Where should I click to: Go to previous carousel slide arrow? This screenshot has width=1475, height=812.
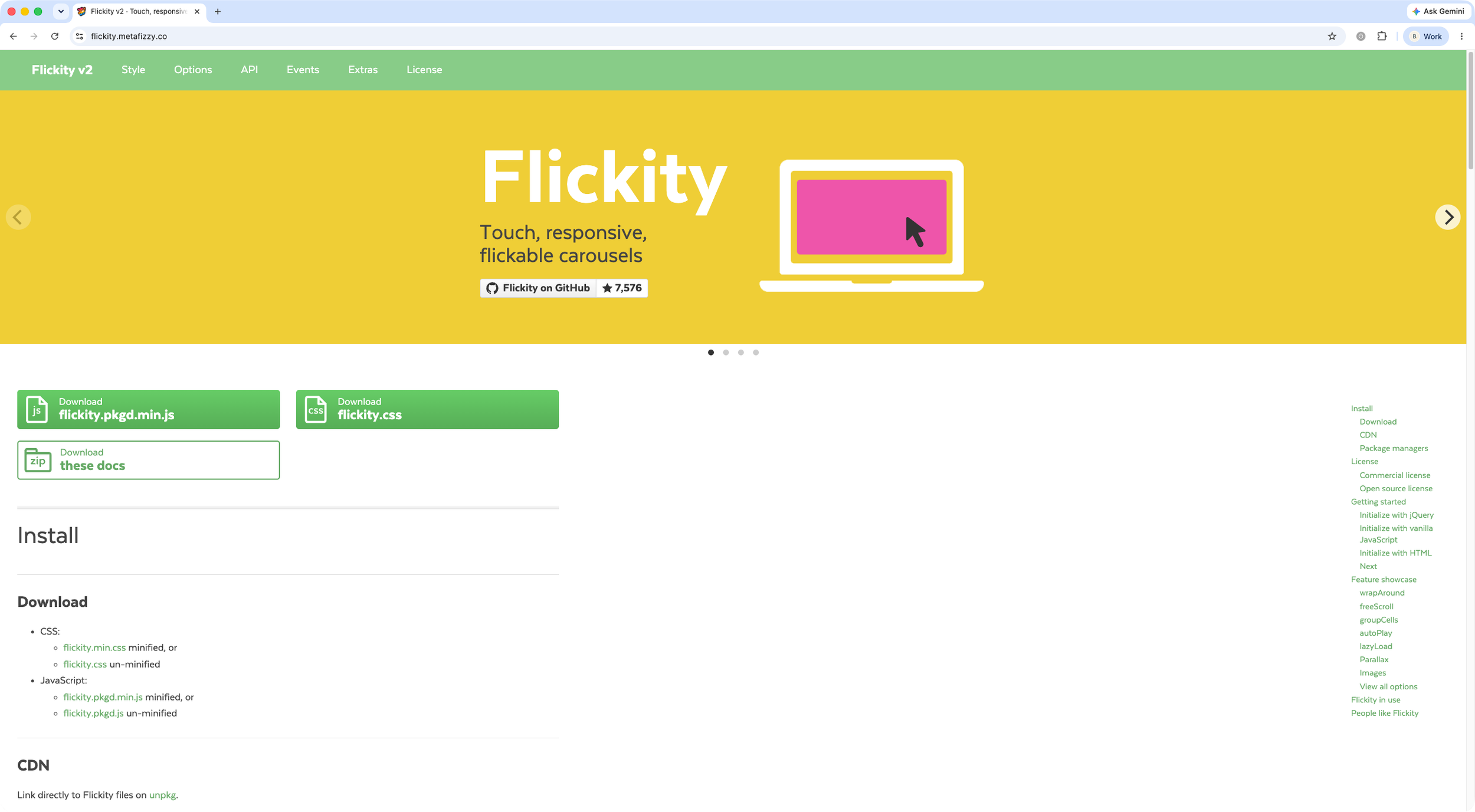[18, 217]
